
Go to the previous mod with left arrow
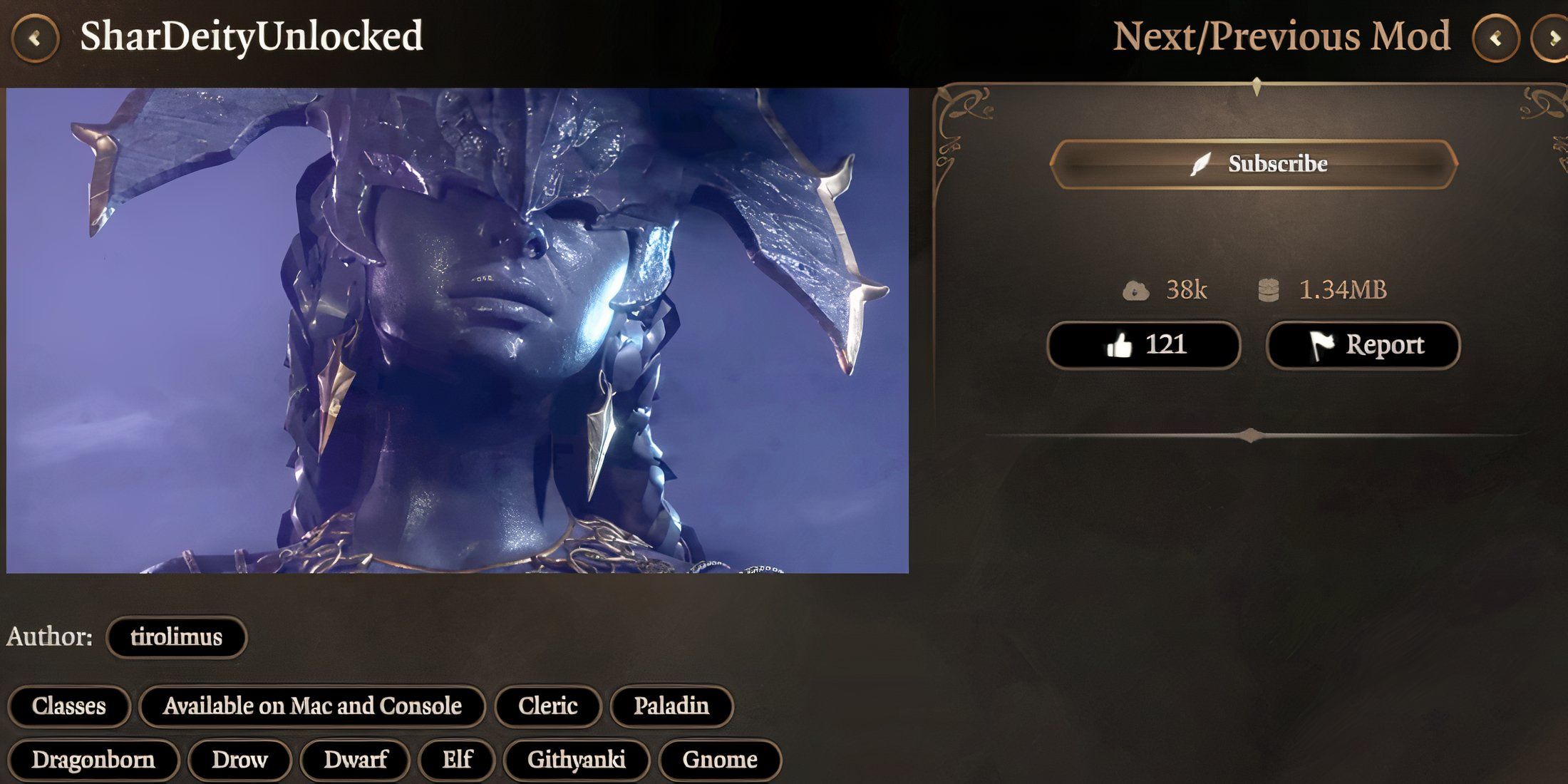point(1495,38)
